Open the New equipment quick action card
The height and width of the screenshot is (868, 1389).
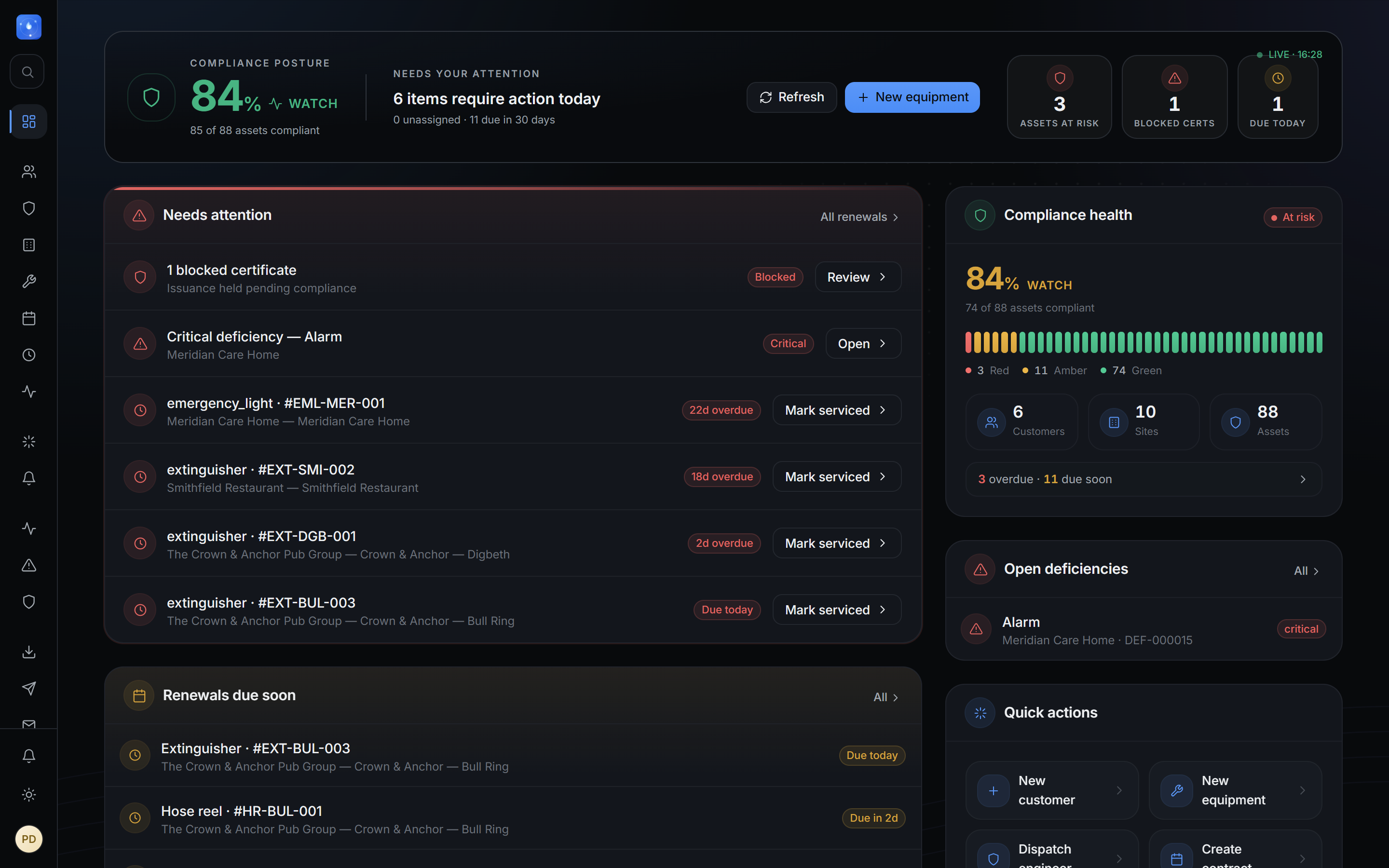pyautogui.click(x=1235, y=790)
